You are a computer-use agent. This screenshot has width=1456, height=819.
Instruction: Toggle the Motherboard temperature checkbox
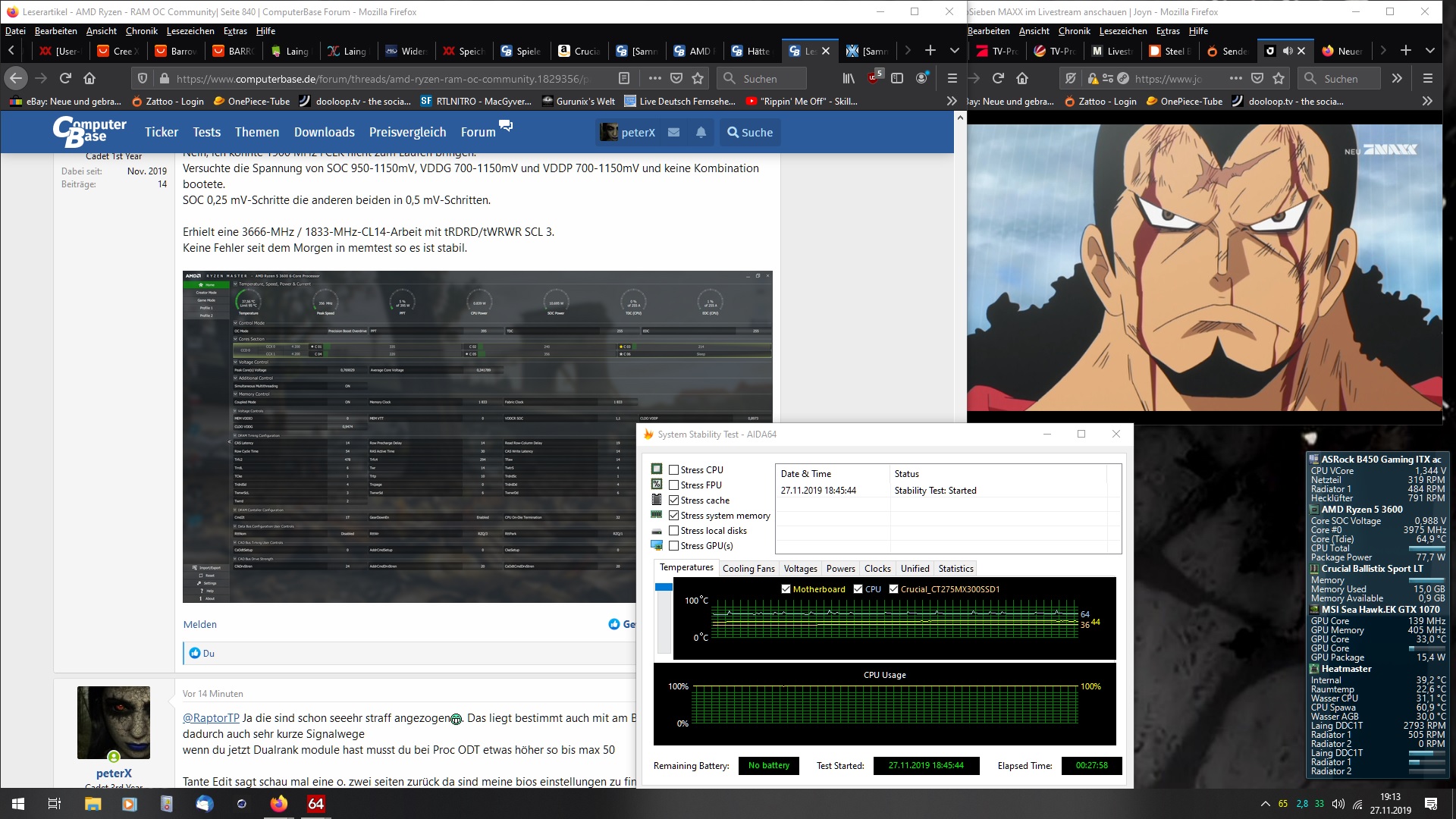pos(786,589)
